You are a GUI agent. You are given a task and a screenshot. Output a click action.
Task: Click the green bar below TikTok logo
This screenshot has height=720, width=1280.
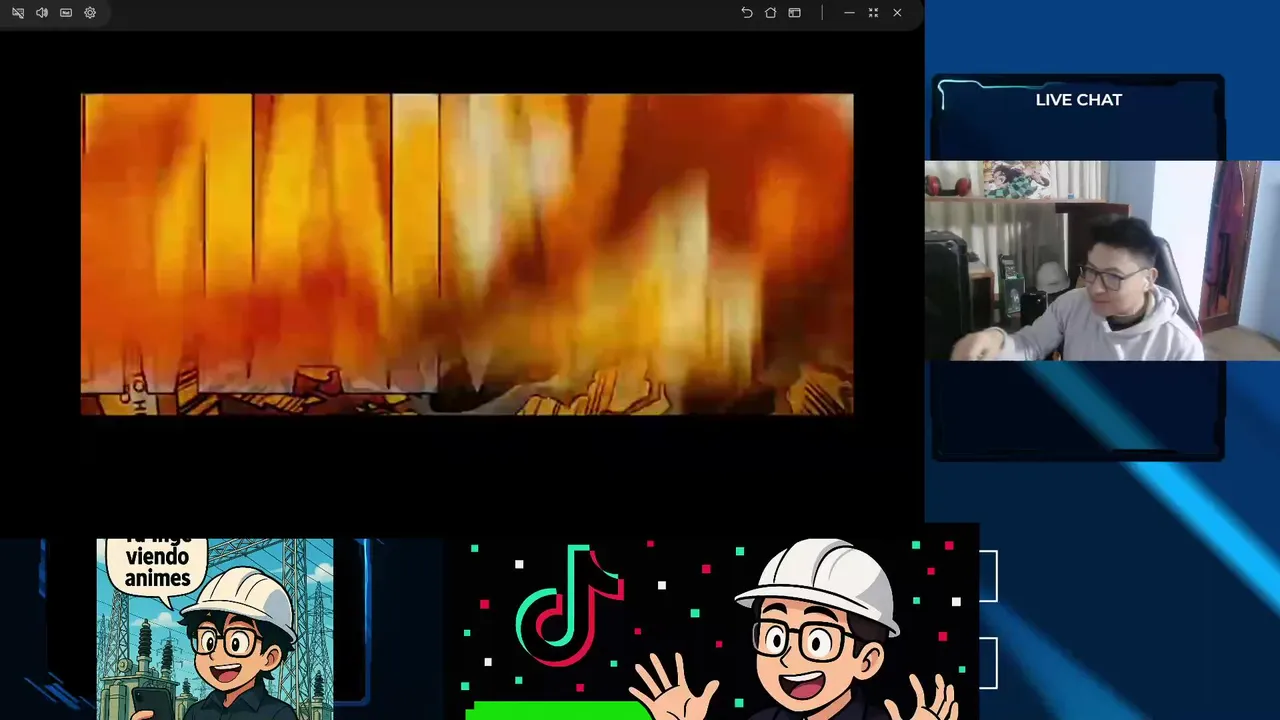(x=558, y=710)
